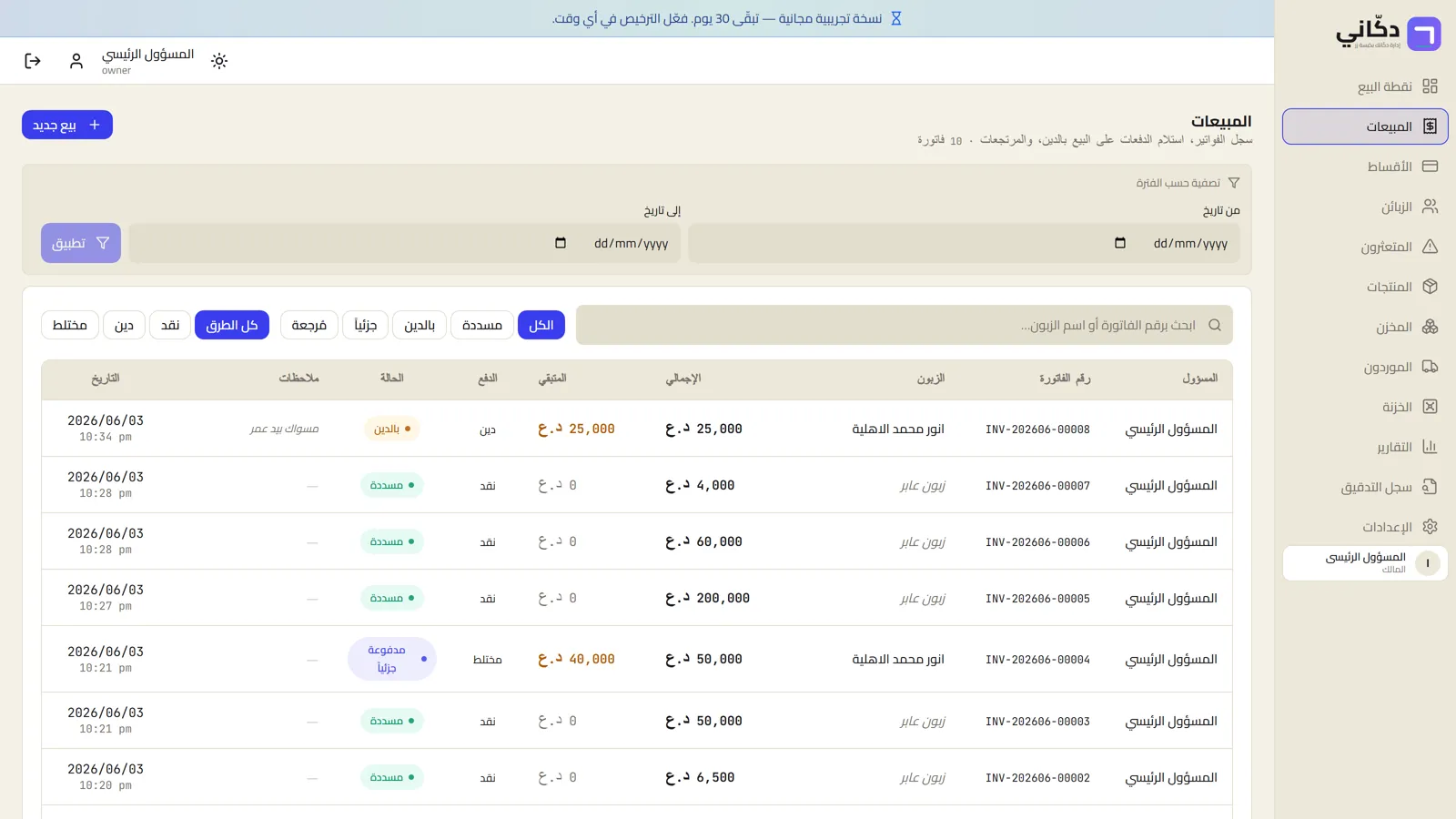Click the من تاريخ date input
The width and height of the screenshot is (1456, 819).
click(964, 243)
